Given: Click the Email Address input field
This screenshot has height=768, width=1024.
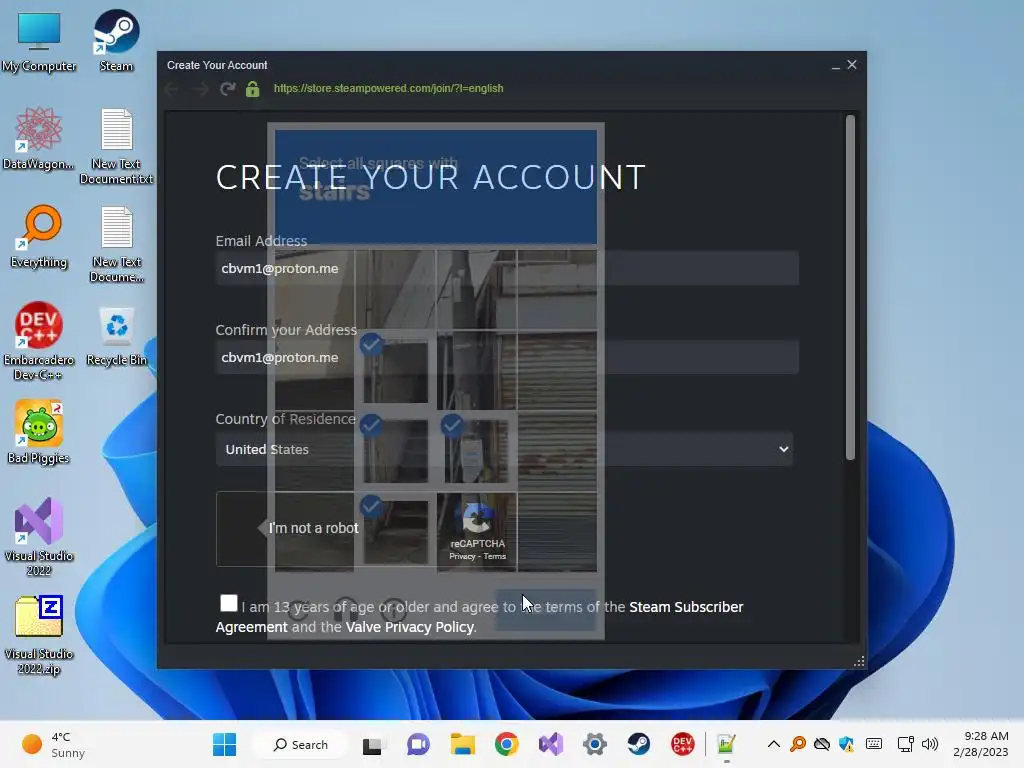Looking at the screenshot, I should 507,268.
